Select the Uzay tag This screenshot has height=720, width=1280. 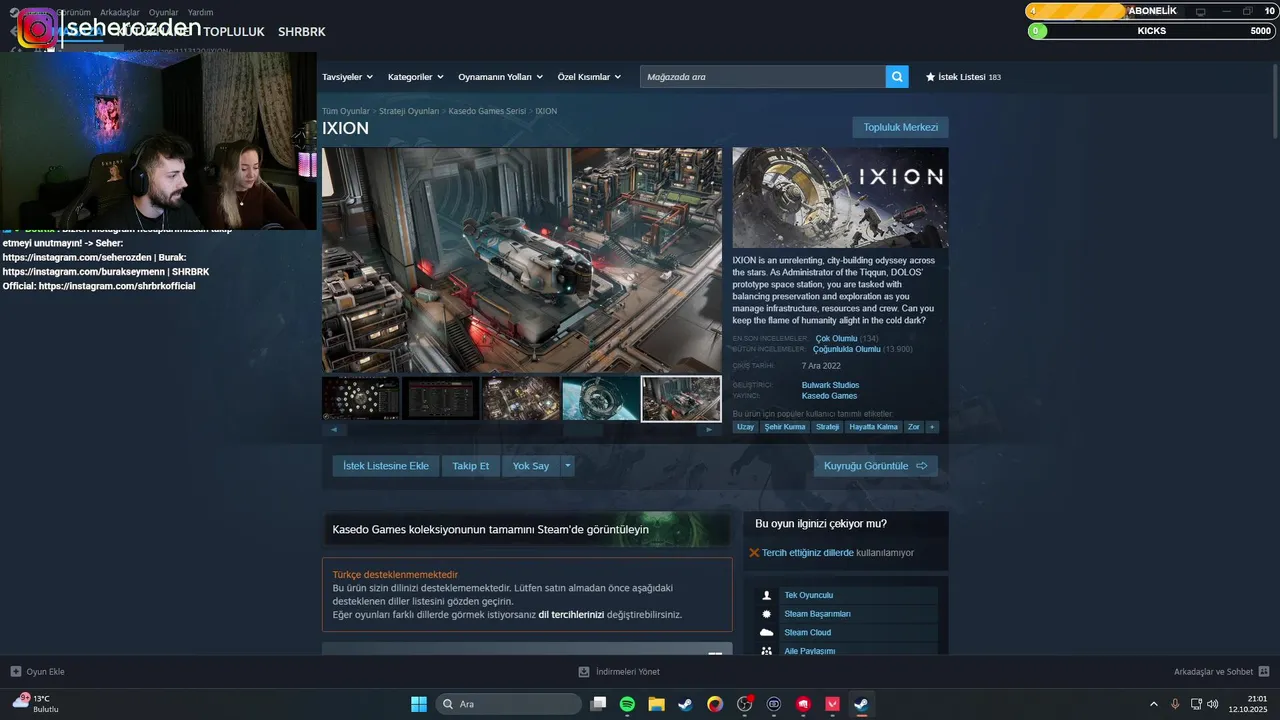pos(745,427)
